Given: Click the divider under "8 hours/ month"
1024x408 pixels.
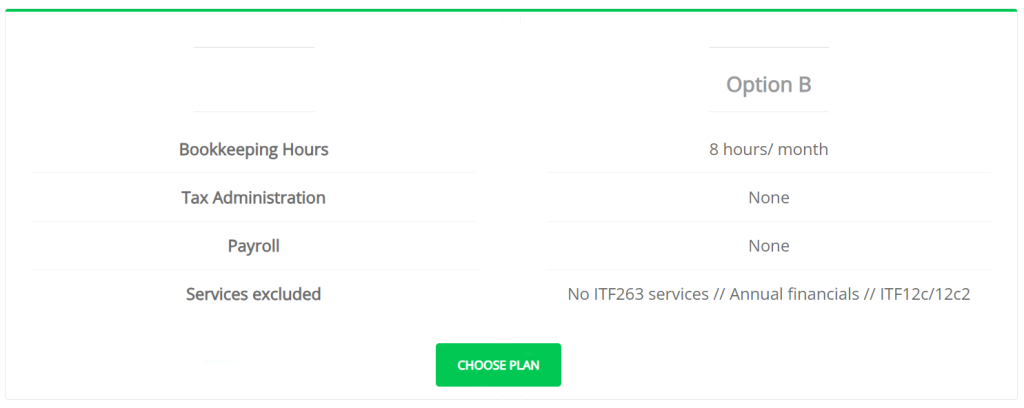Looking at the screenshot, I should click(768, 173).
